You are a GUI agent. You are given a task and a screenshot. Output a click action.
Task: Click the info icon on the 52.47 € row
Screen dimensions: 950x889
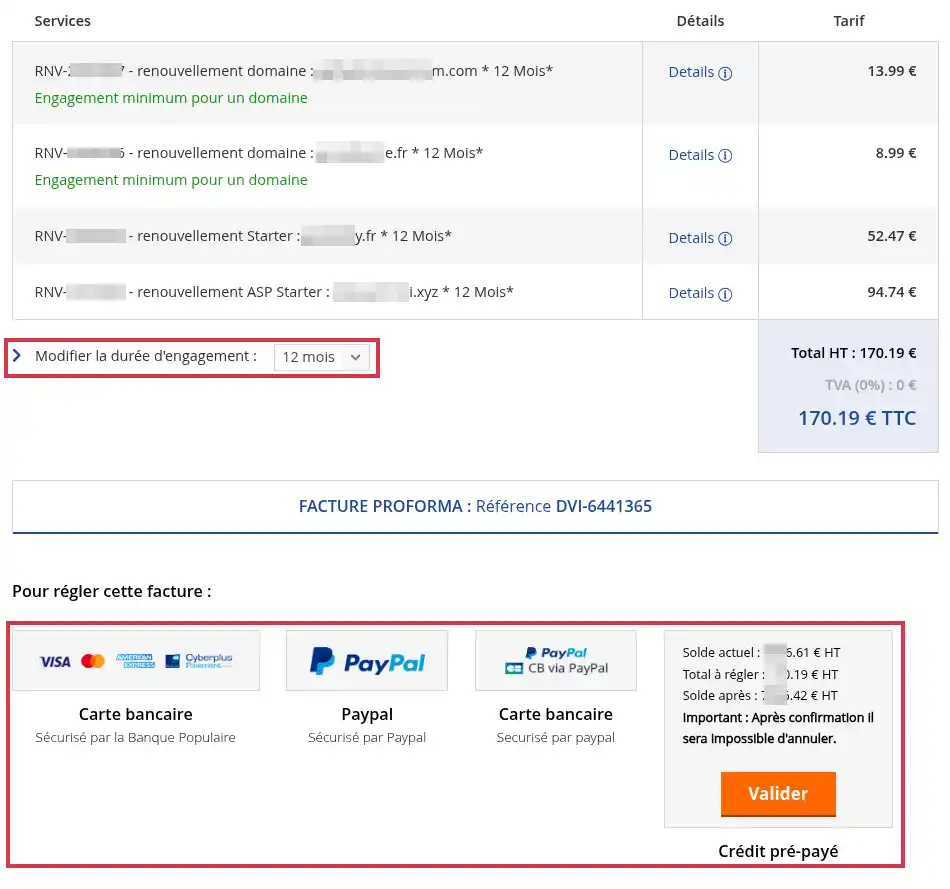(725, 239)
